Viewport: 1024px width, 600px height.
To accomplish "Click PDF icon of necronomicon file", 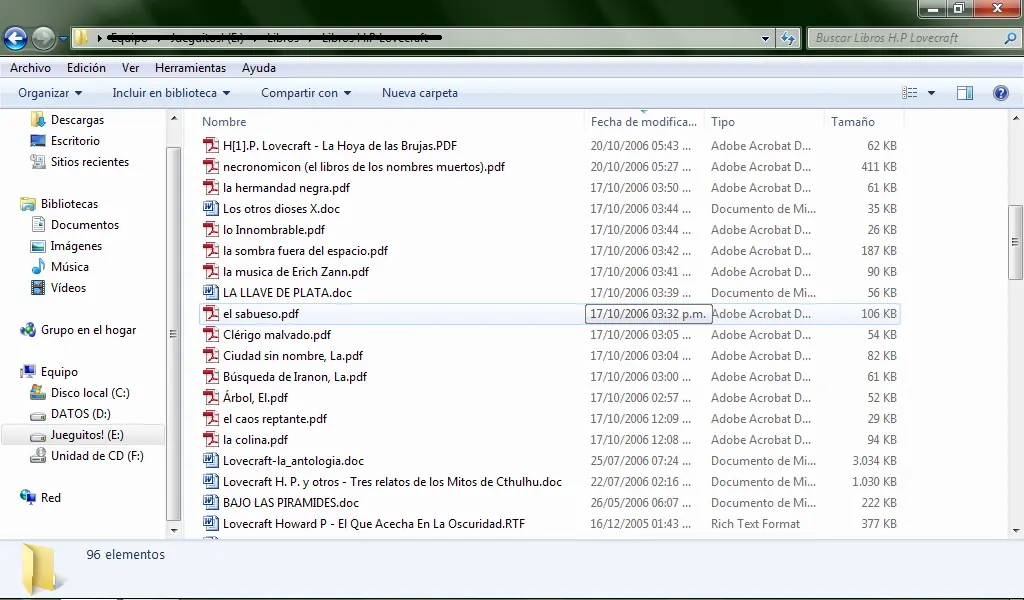I will pyautogui.click(x=210, y=166).
